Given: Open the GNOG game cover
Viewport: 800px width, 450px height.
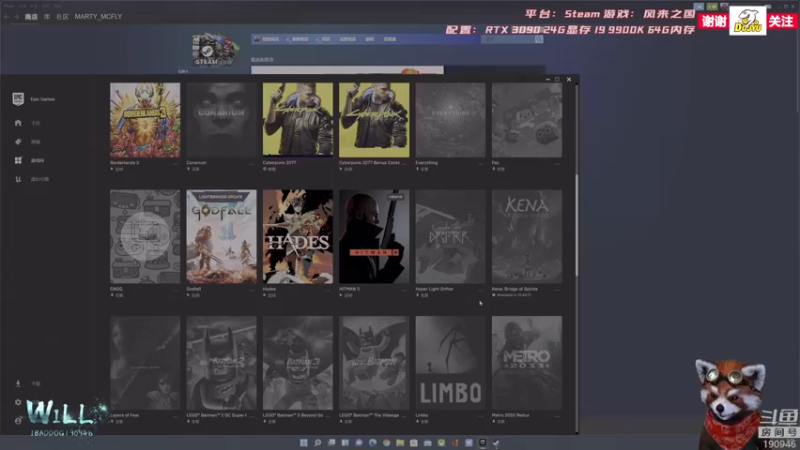Looking at the screenshot, I should click(145, 237).
